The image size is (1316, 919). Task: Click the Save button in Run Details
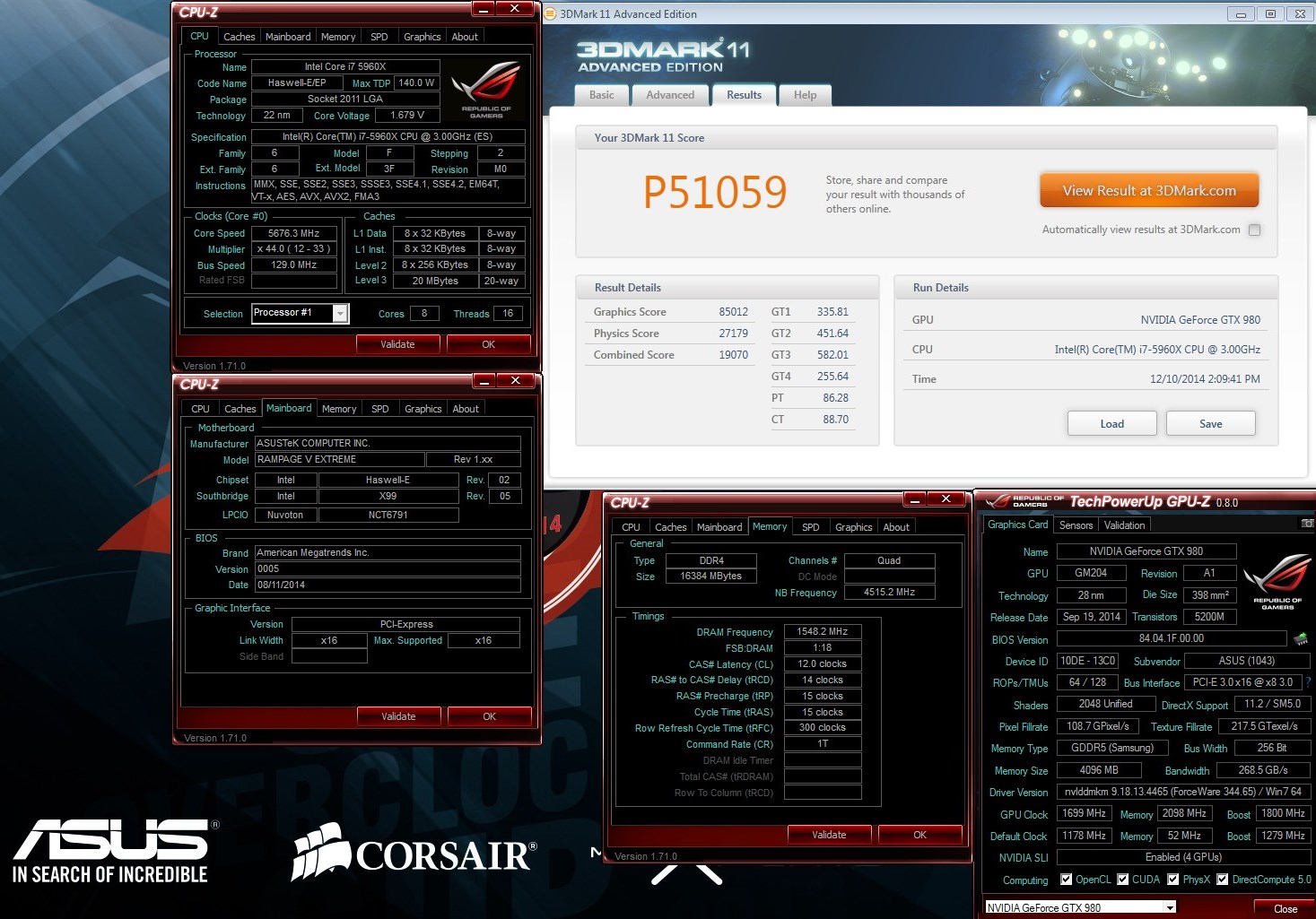pos(1210,424)
